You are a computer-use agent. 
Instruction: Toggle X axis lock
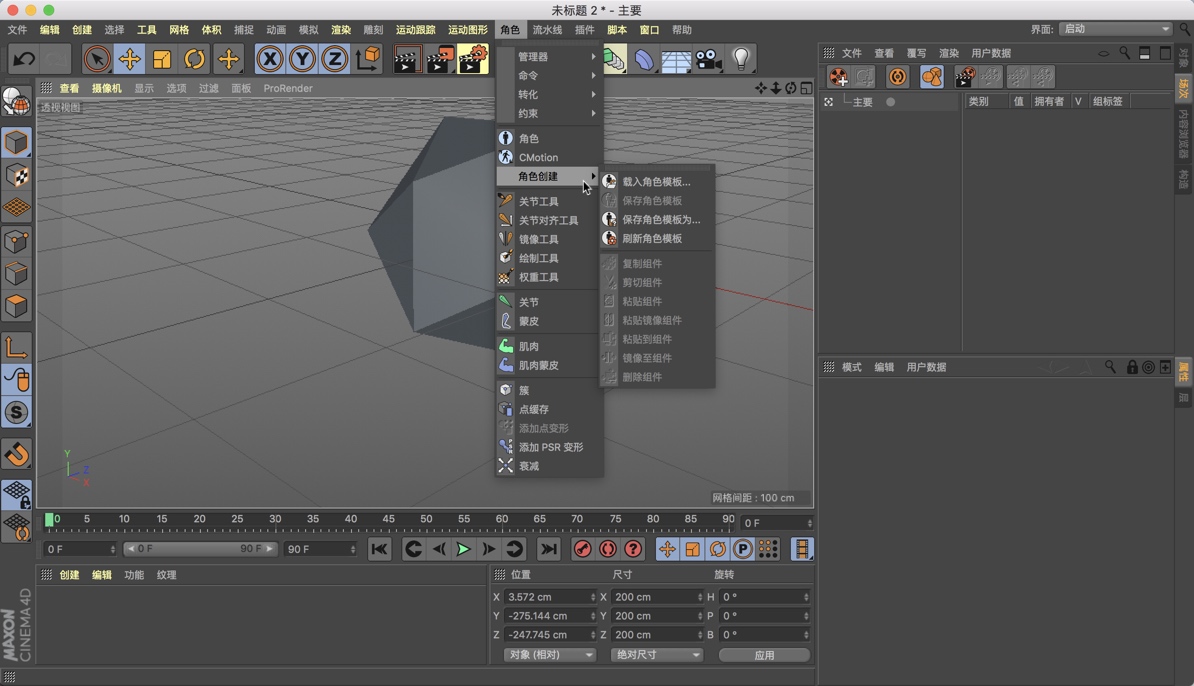tap(270, 59)
